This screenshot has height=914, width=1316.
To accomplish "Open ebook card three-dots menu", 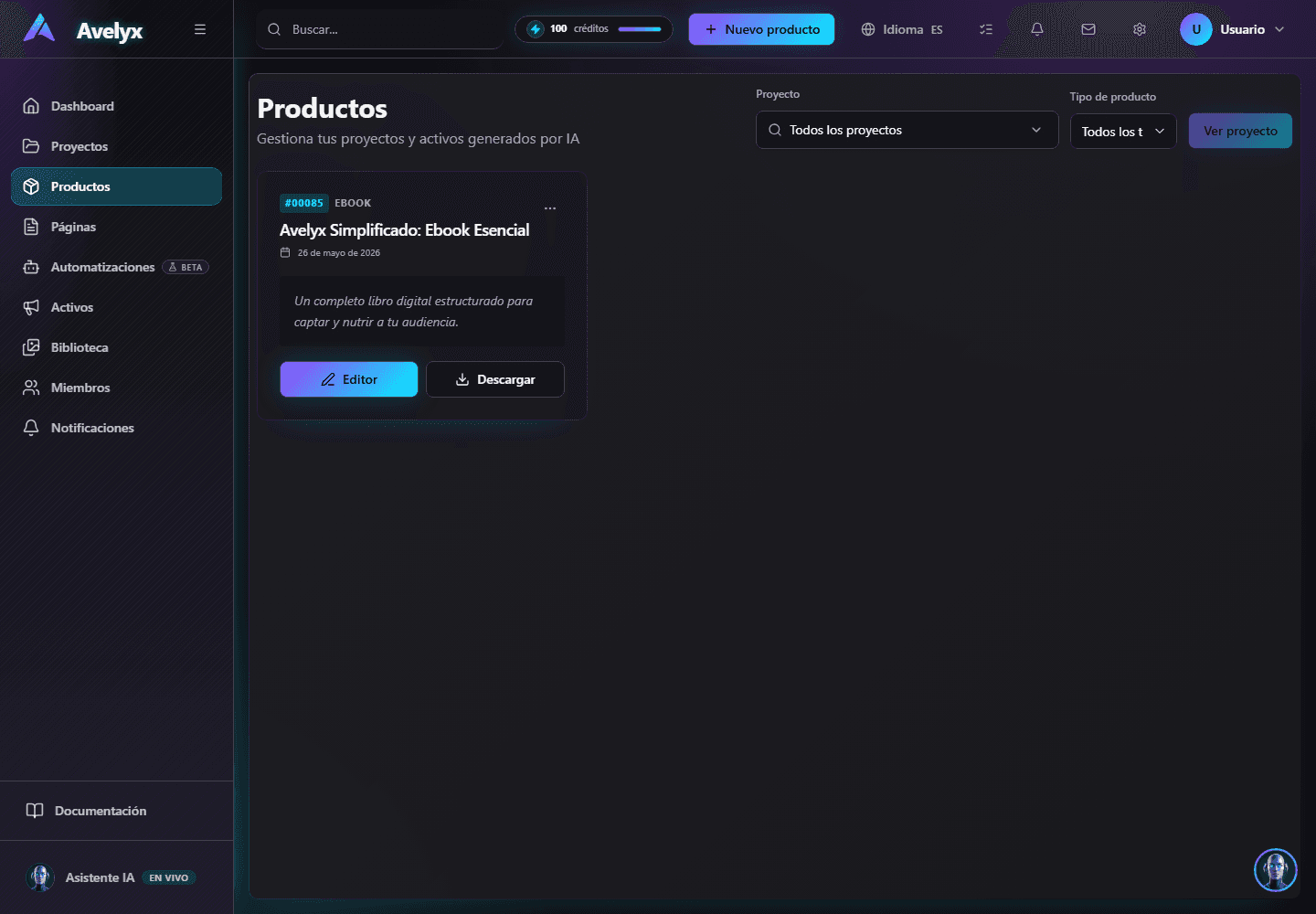I will pos(550,208).
